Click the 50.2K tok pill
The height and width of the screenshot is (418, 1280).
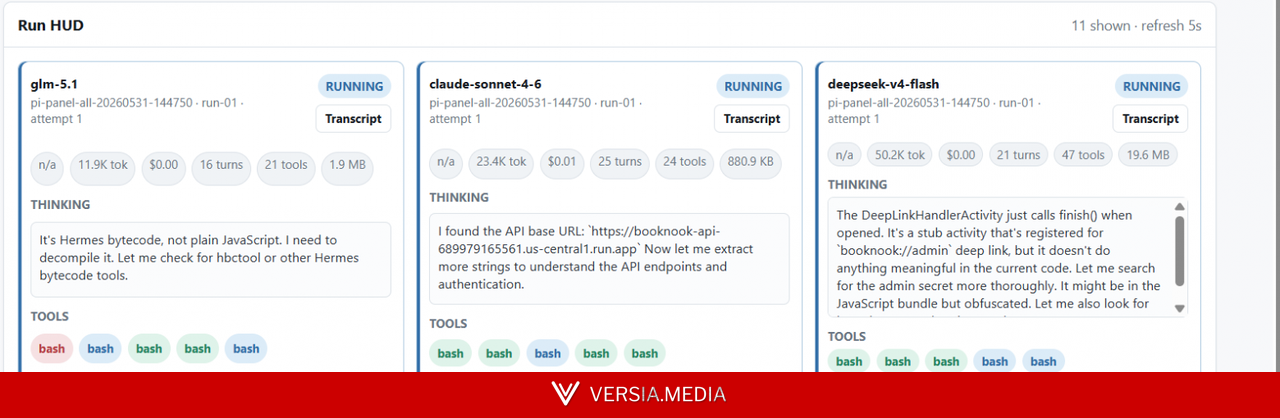point(900,155)
